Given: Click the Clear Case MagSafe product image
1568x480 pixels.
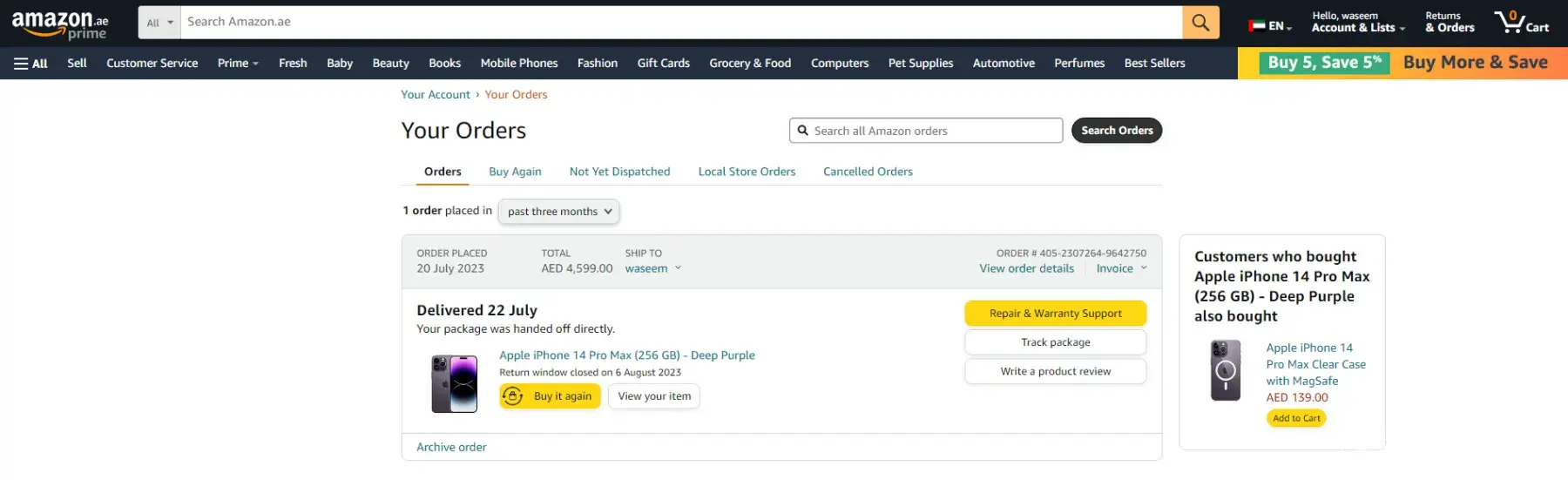Looking at the screenshot, I should click(x=1226, y=370).
